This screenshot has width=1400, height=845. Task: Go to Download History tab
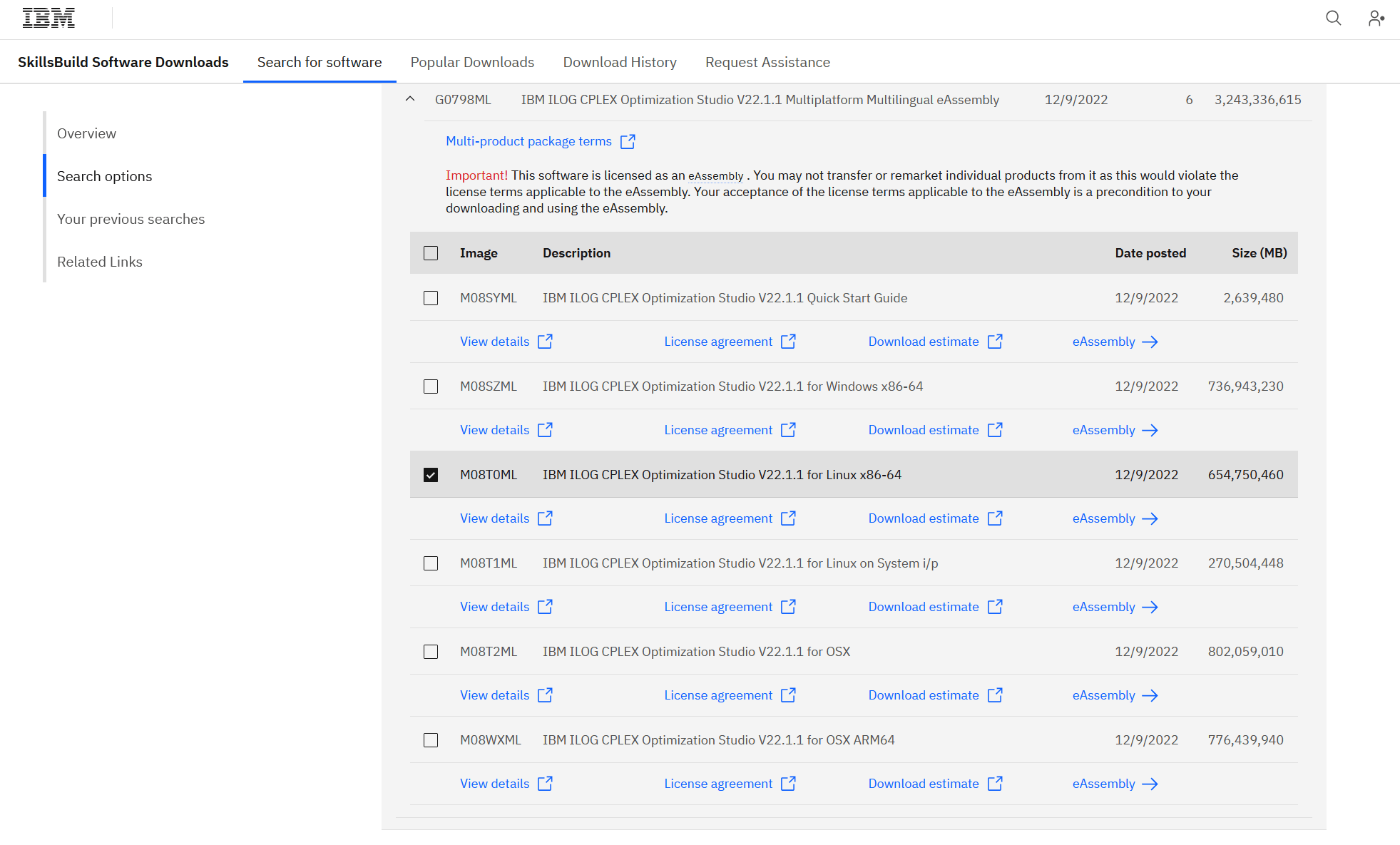(x=620, y=62)
